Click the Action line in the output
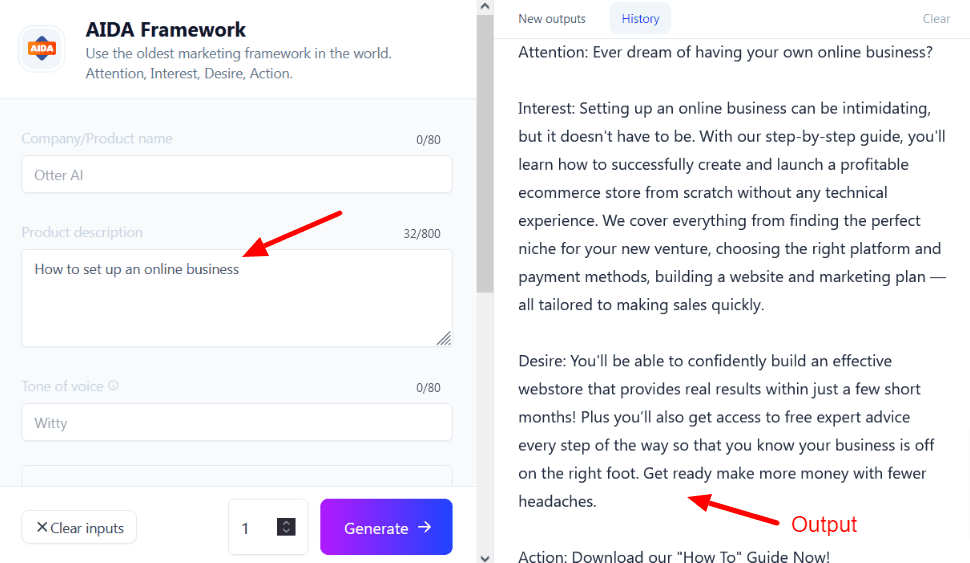Screen dimensions: 970x563 tap(674, 556)
